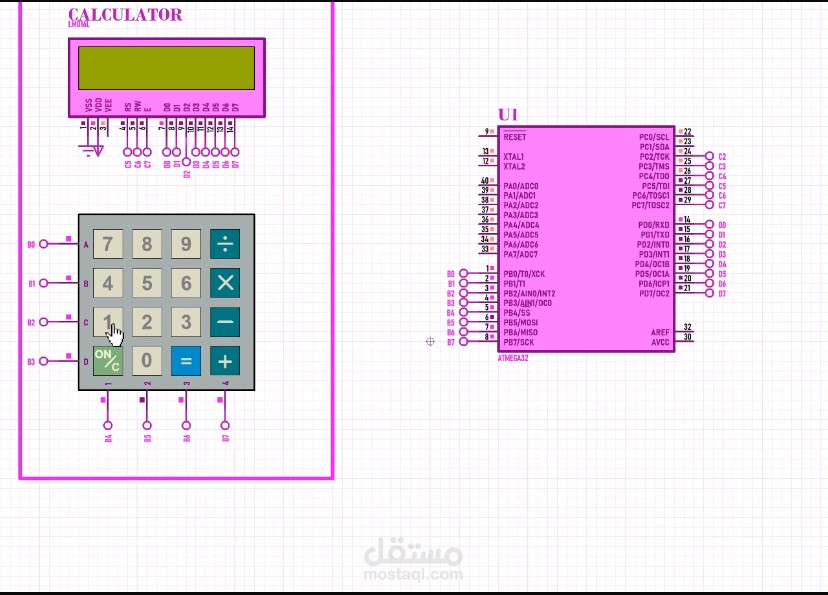The image size is (828, 595).
Task: Select the LCD's yellow-green display screen
Action: pos(166,68)
